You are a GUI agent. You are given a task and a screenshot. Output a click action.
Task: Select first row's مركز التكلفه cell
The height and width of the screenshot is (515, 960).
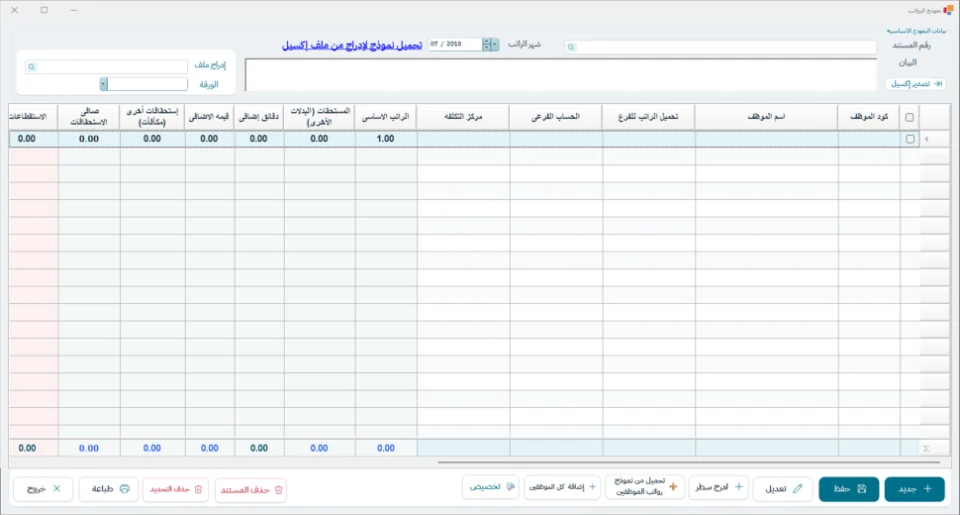[x=463, y=139]
